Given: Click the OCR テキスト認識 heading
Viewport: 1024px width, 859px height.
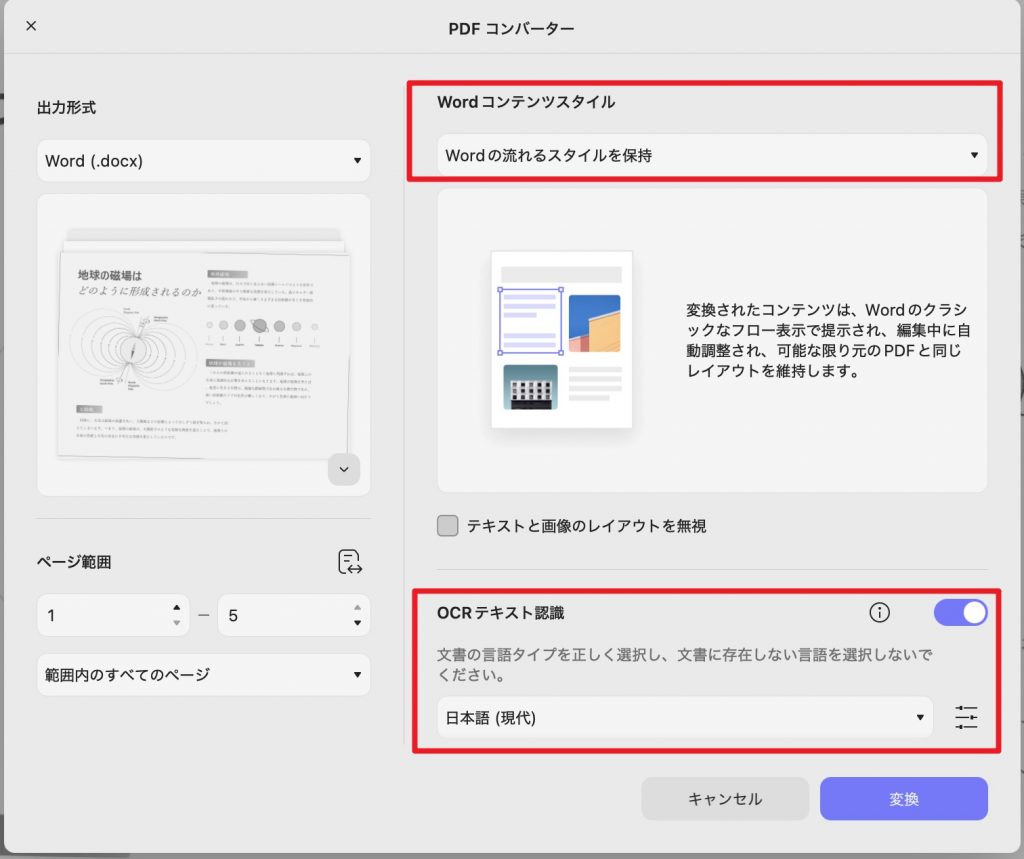Looking at the screenshot, I should tap(500, 613).
